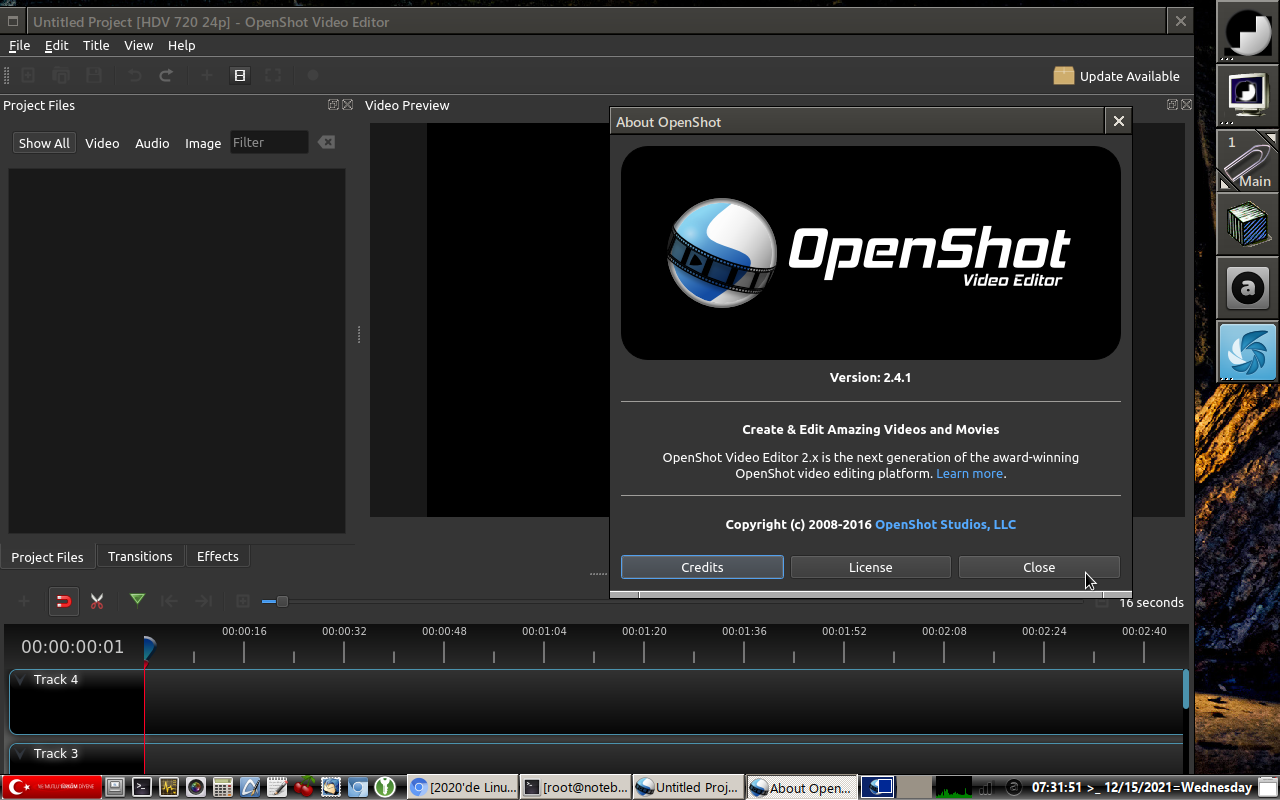Select the Show All filter
This screenshot has width=1280, height=800.
tap(44, 143)
